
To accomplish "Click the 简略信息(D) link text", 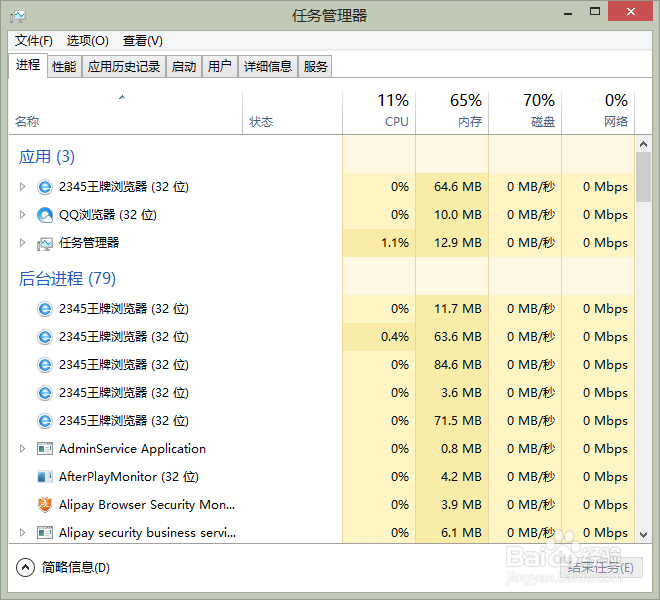I will [76, 568].
